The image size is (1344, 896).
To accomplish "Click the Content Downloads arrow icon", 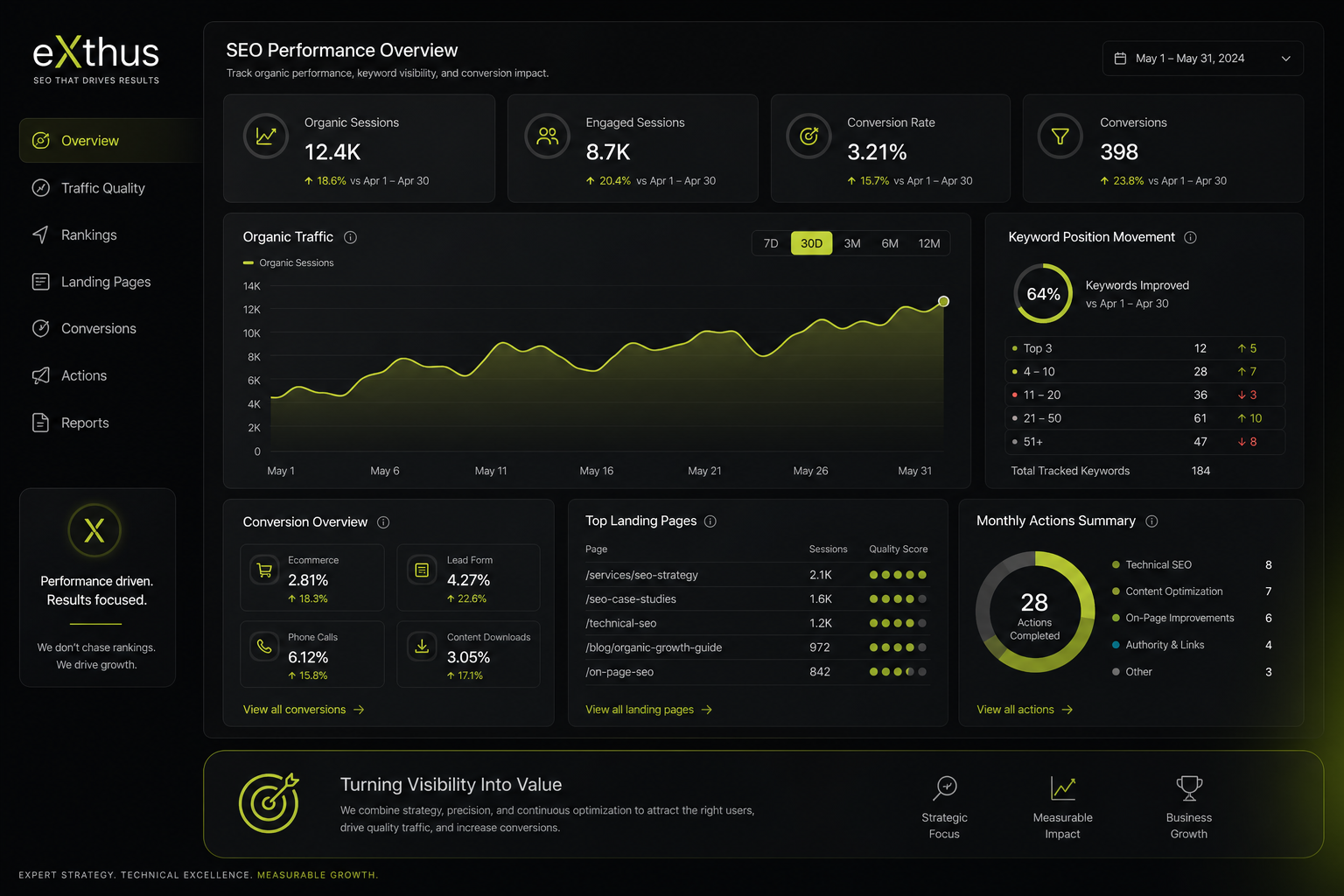I will tap(422, 647).
